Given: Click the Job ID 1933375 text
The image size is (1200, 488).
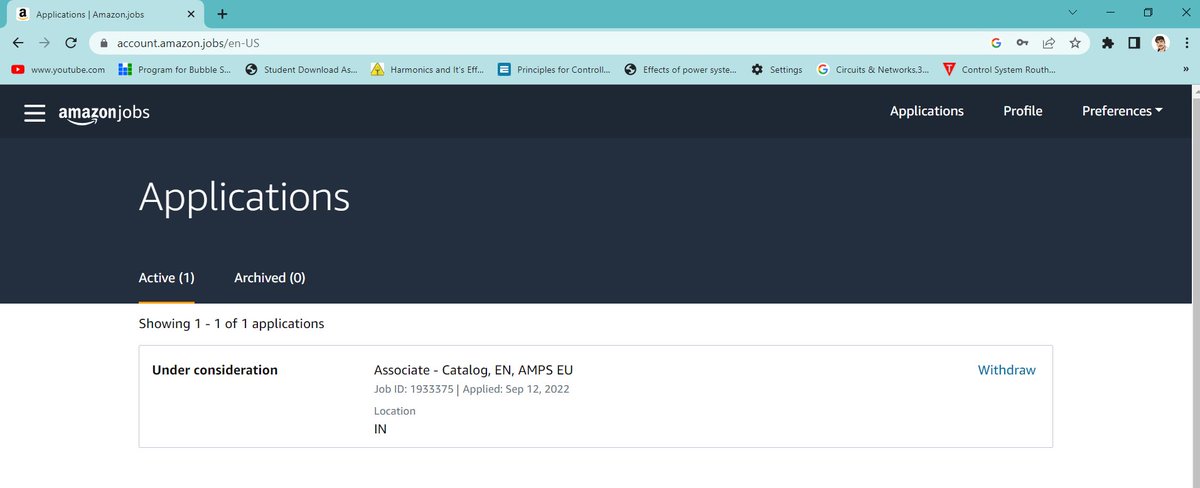Looking at the screenshot, I should pos(413,389).
